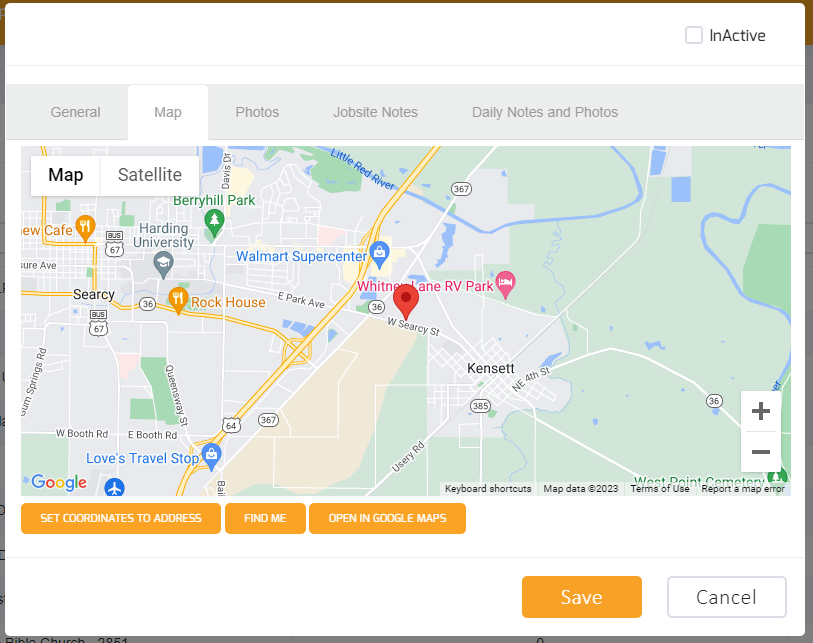Switch to the Photos tab
This screenshot has width=813, height=643.
pos(257,112)
